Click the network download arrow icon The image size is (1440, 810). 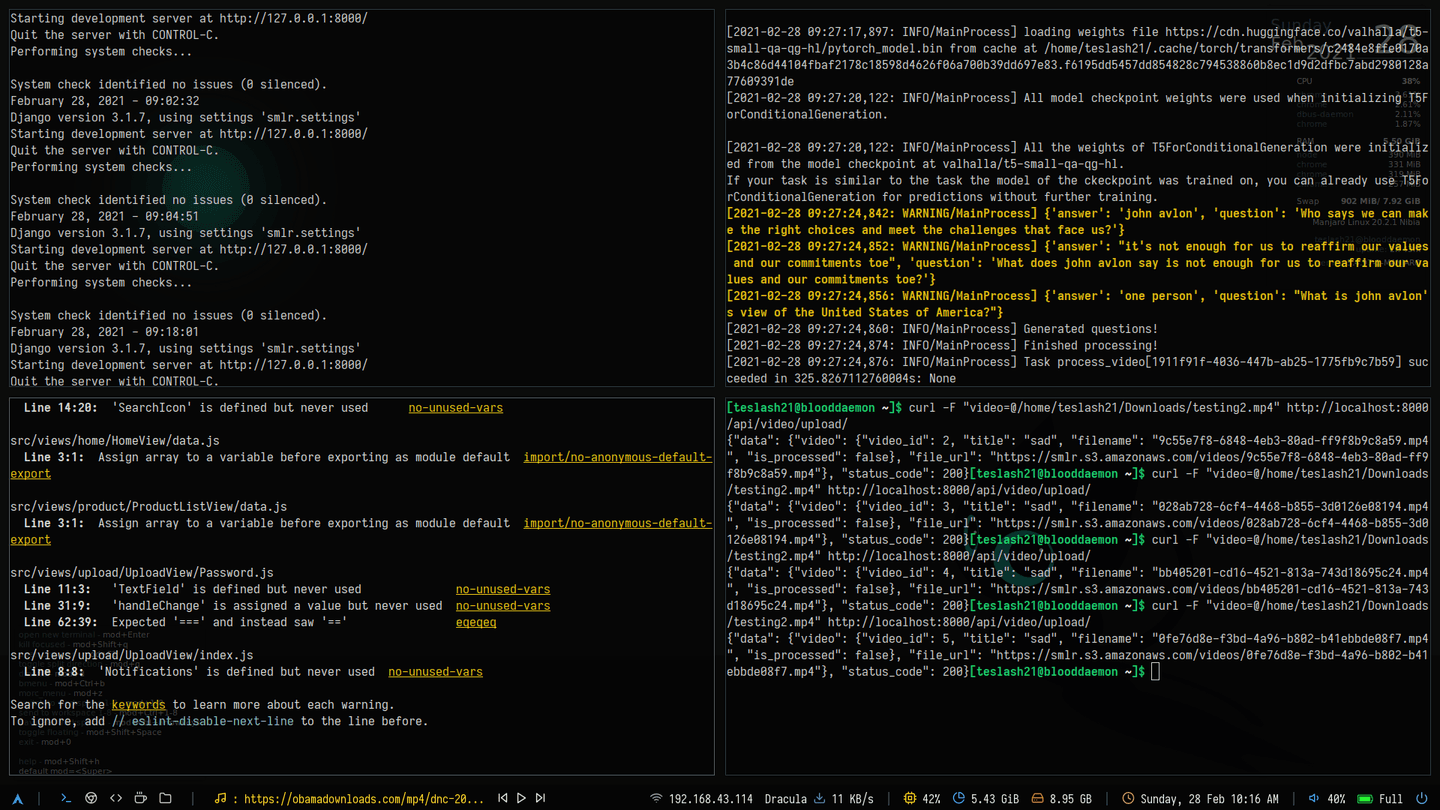819,798
